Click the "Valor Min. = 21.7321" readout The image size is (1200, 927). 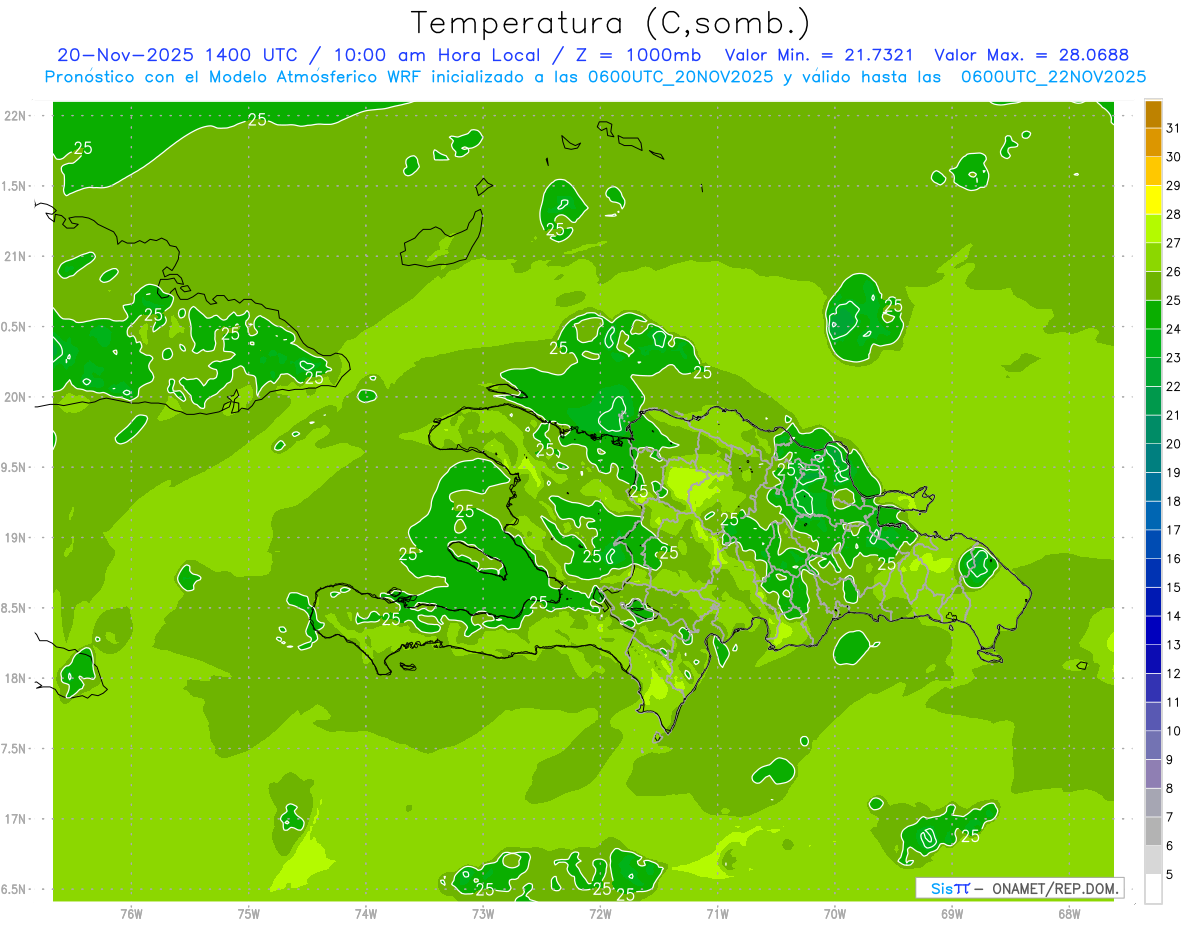click(x=819, y=56)
